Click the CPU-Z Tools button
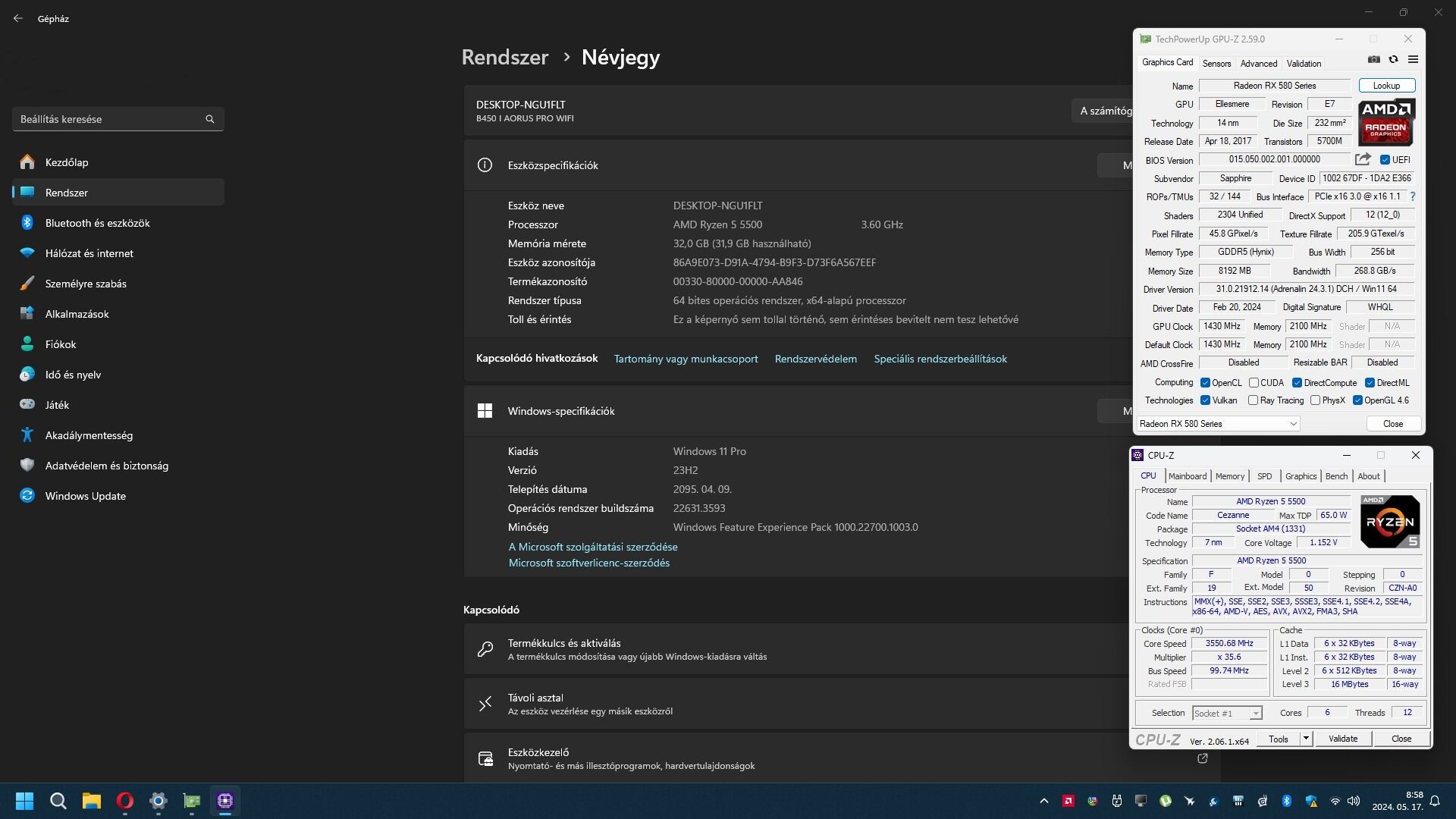 coord(1279,739)
